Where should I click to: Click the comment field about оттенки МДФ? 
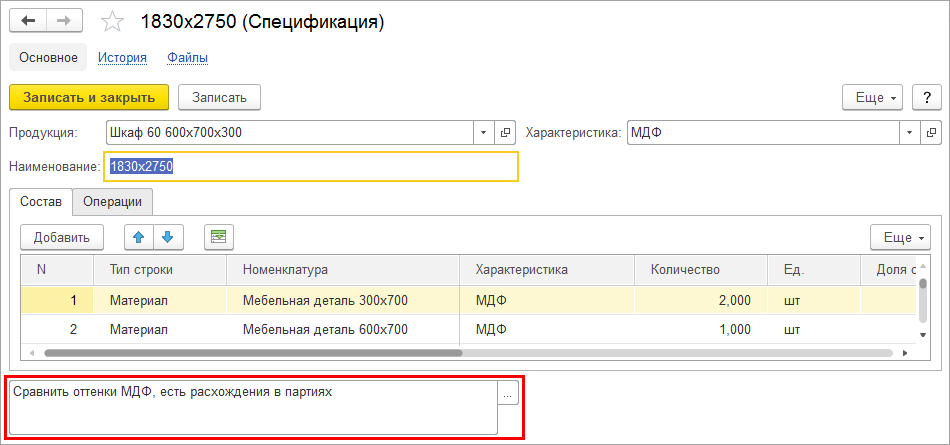[253, 407]
